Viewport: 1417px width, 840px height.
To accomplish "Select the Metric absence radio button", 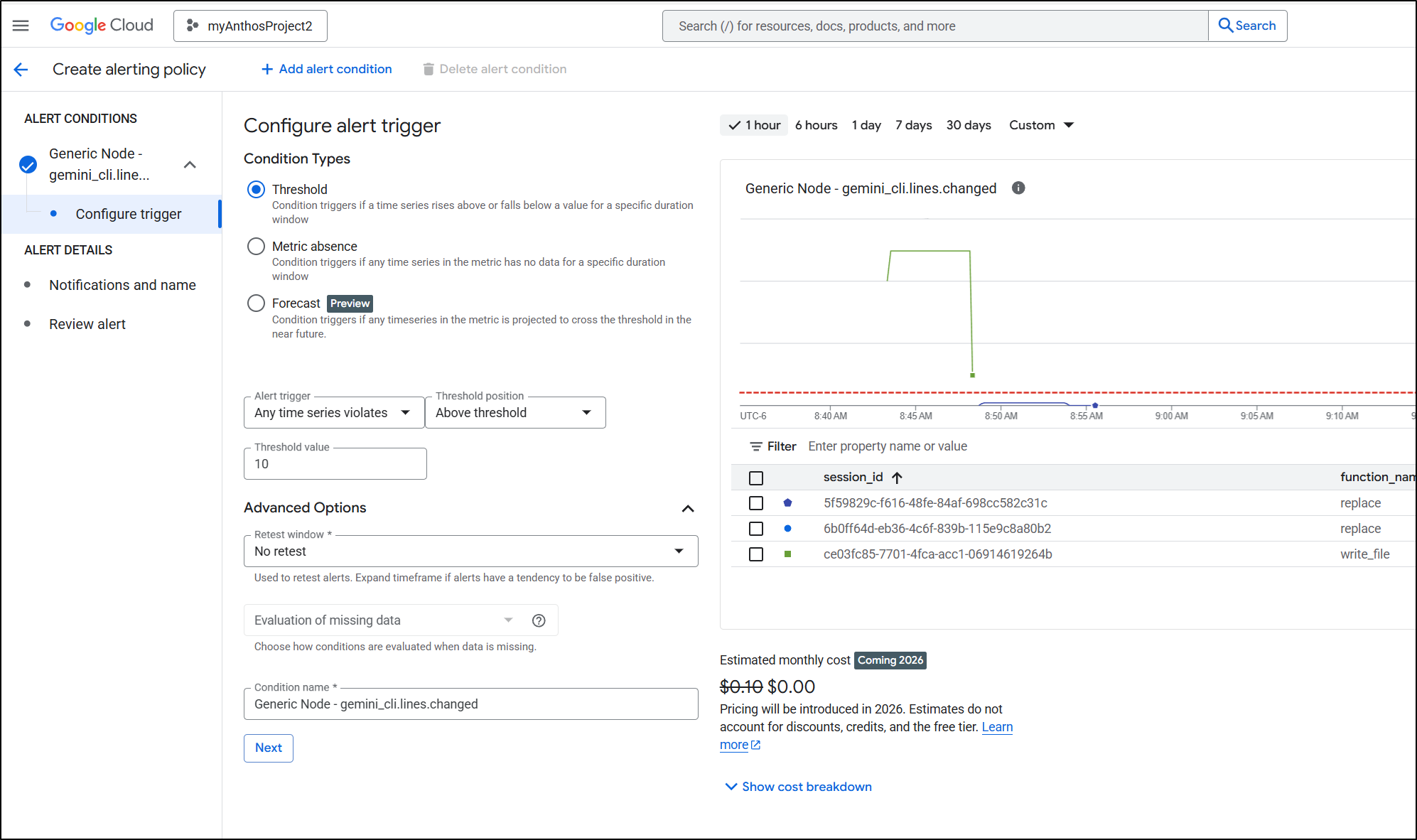I will point(256,247).
